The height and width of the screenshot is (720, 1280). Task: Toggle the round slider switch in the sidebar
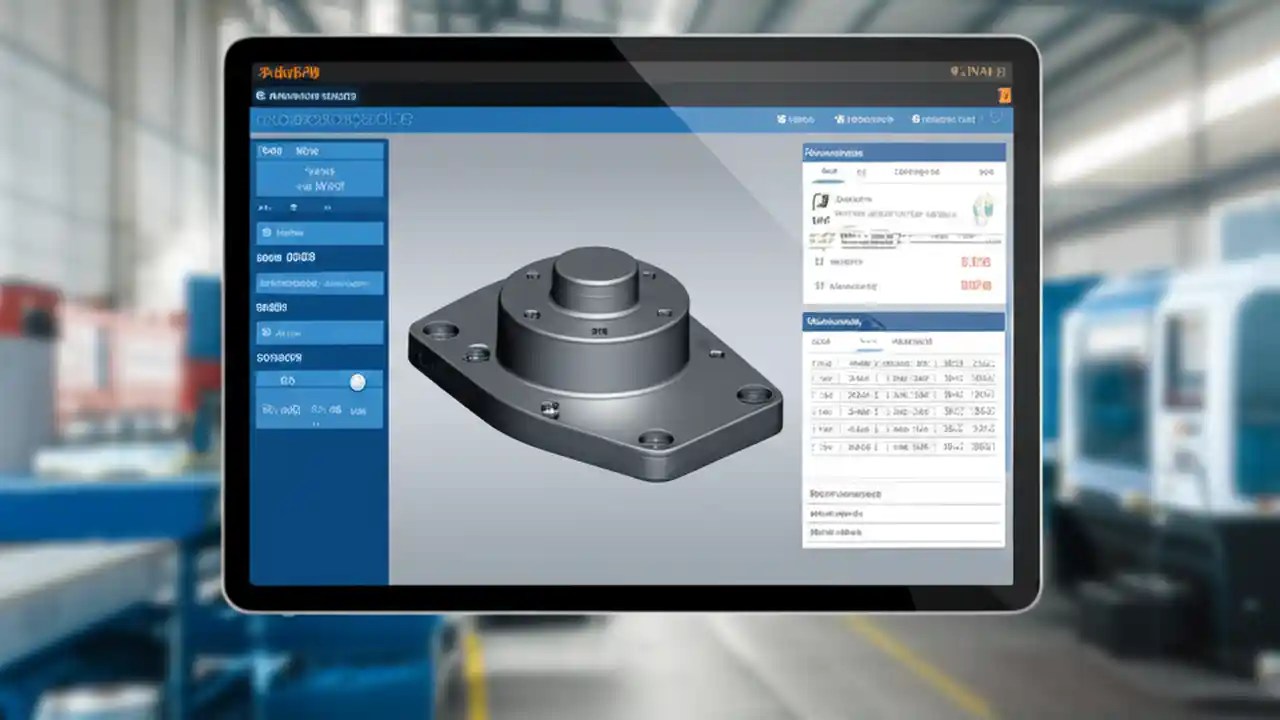click(358, 381)
